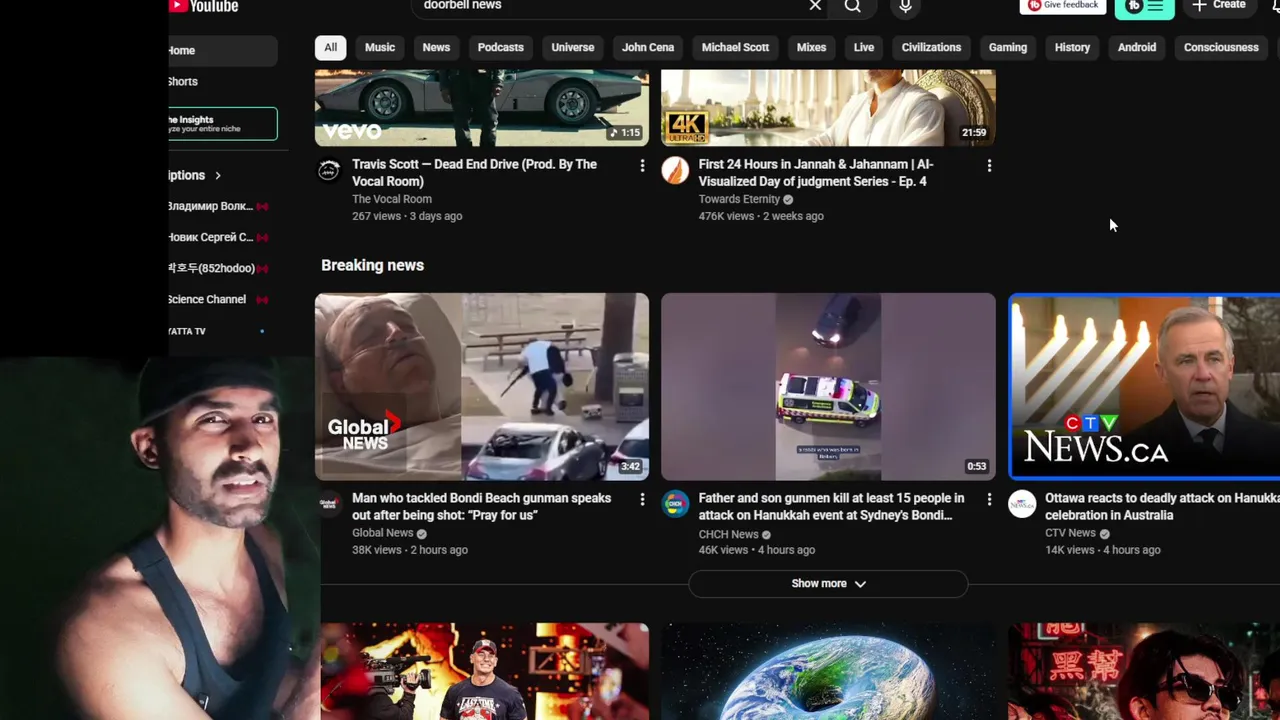Screen dimensions: 1280x720
Task: Play the Global News Bondi Beach thumbnail
Action: (x=482, y=387)
